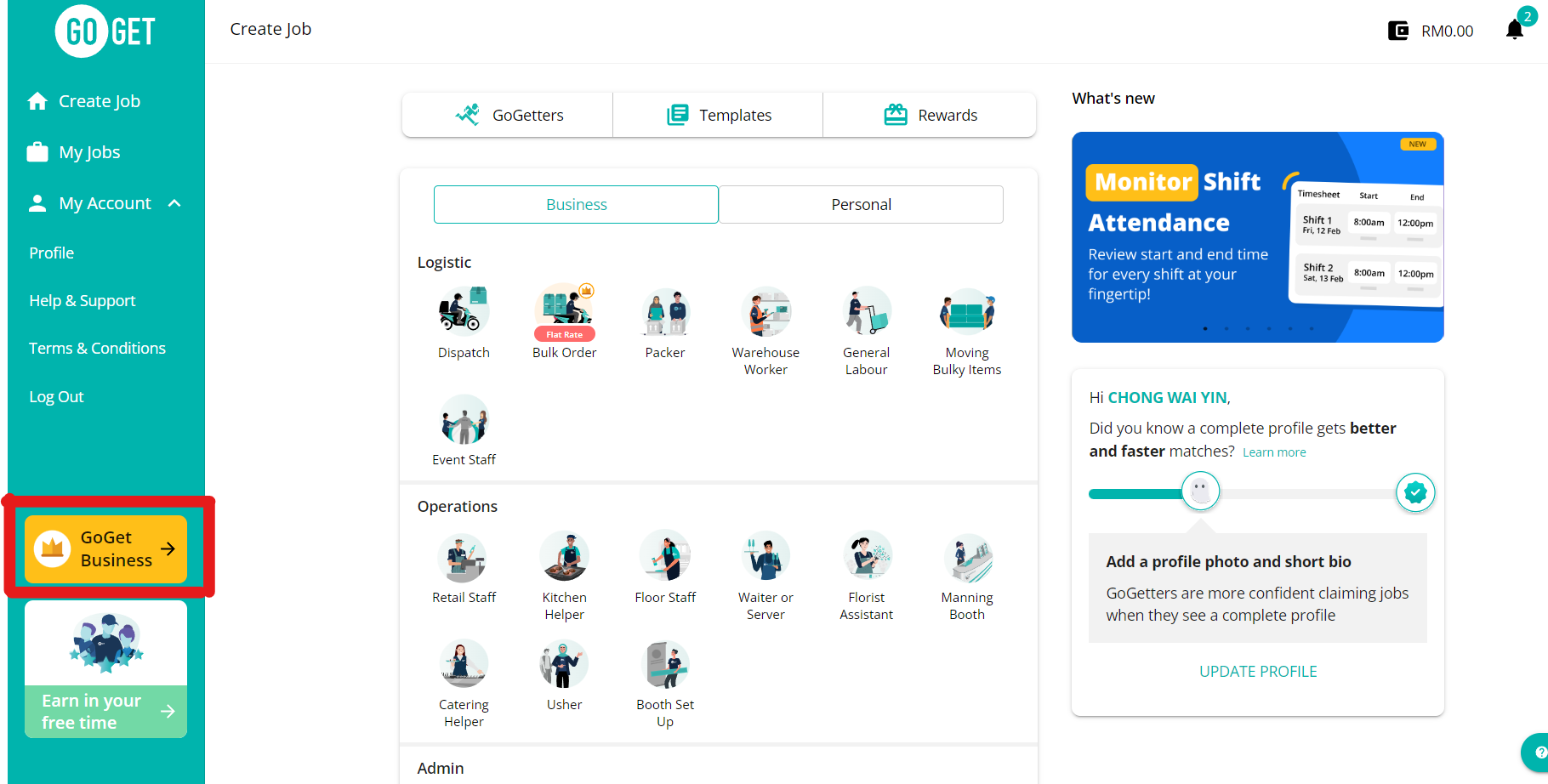Open Help & Support page
This screenshot has height=784, width=1548.
point(83,300)
